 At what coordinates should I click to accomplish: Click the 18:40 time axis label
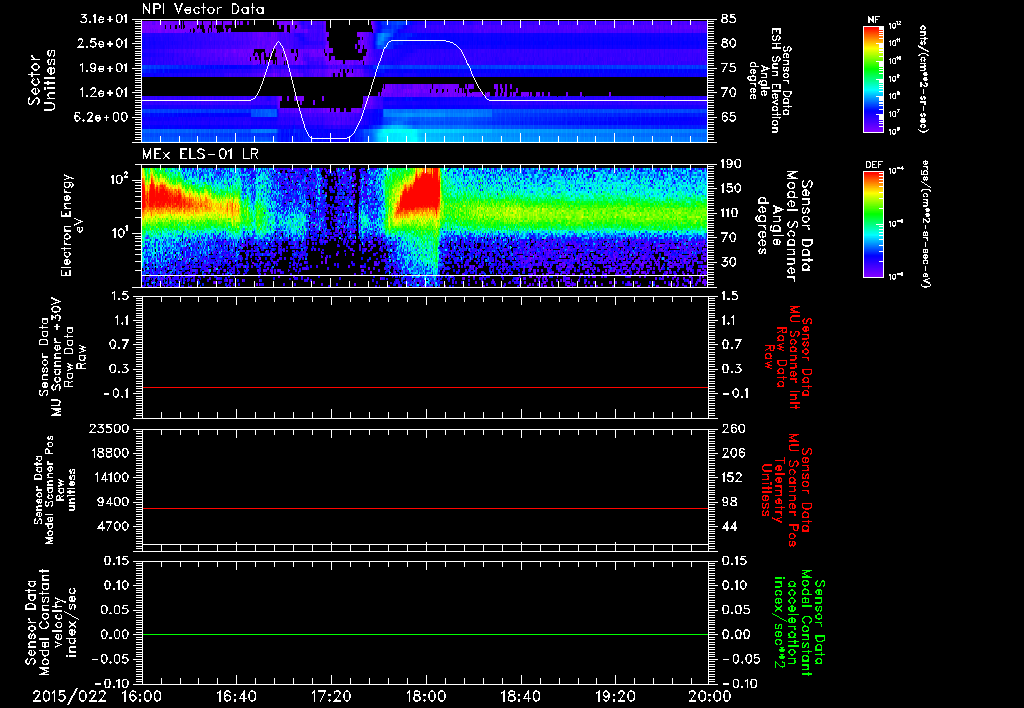[x=520, y=696]
